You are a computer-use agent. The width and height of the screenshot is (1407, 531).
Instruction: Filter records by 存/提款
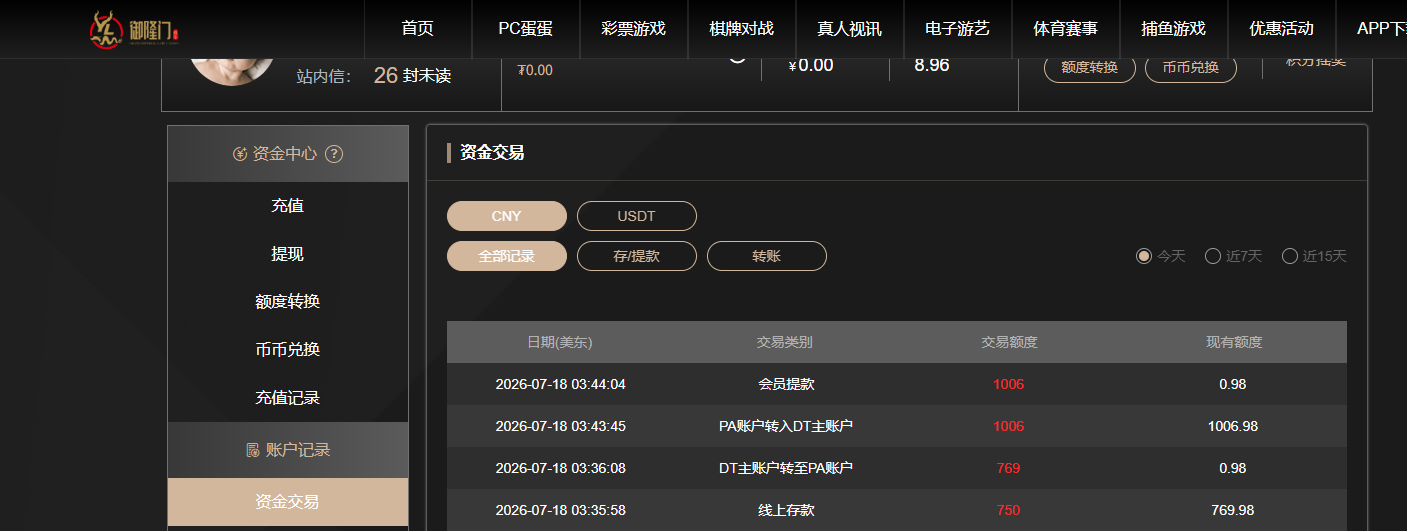tap(637, 256)
